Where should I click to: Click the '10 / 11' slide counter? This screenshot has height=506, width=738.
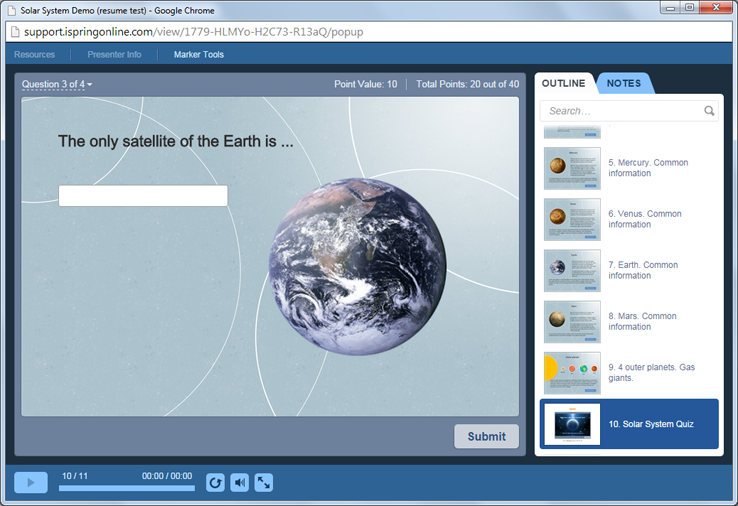click(x=75, y=476)
